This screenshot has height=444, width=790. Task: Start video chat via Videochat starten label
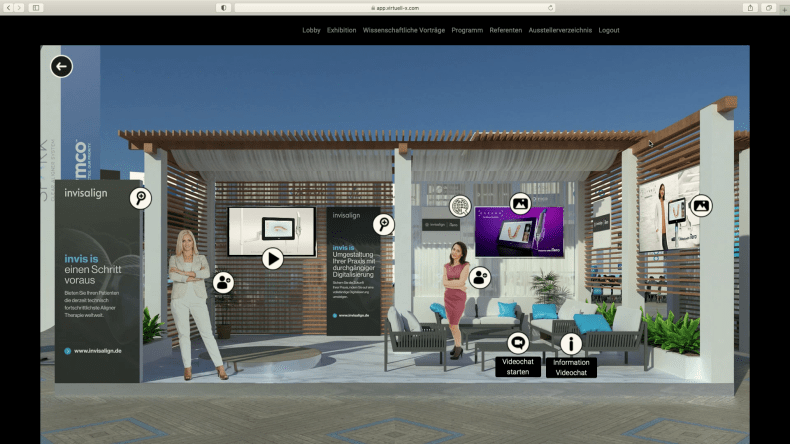click(518, 367)
